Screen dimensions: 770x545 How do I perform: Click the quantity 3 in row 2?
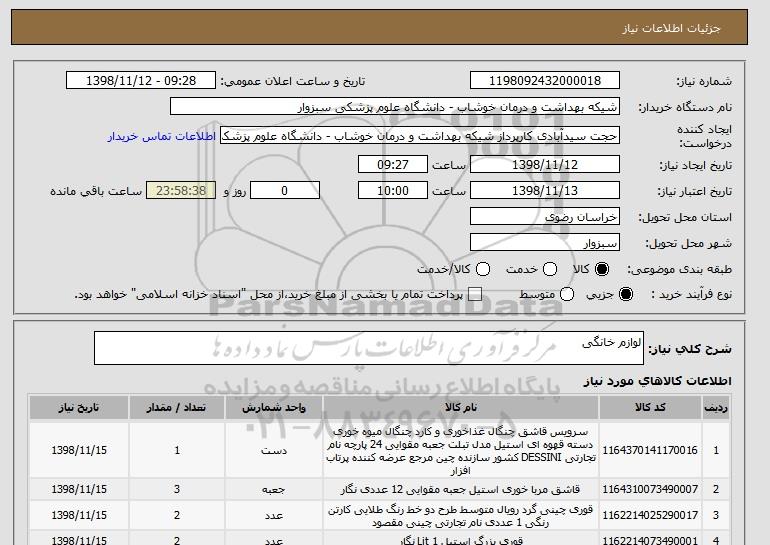click(177, 489)
